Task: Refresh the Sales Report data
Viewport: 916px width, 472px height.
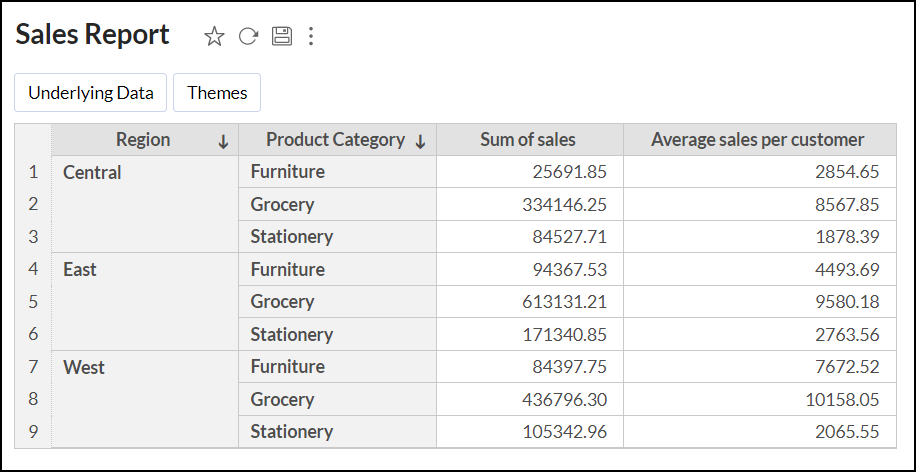Action: 248,37
